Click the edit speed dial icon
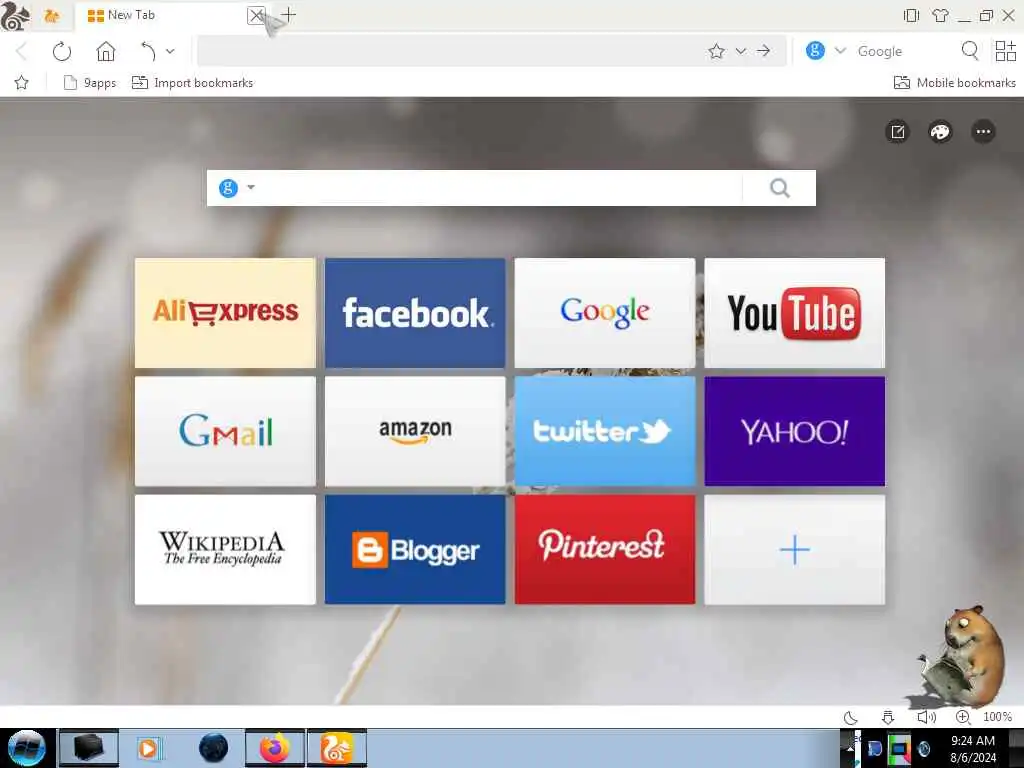The image size is (1024, 768). pyautogui.click(x=898, y=132)
